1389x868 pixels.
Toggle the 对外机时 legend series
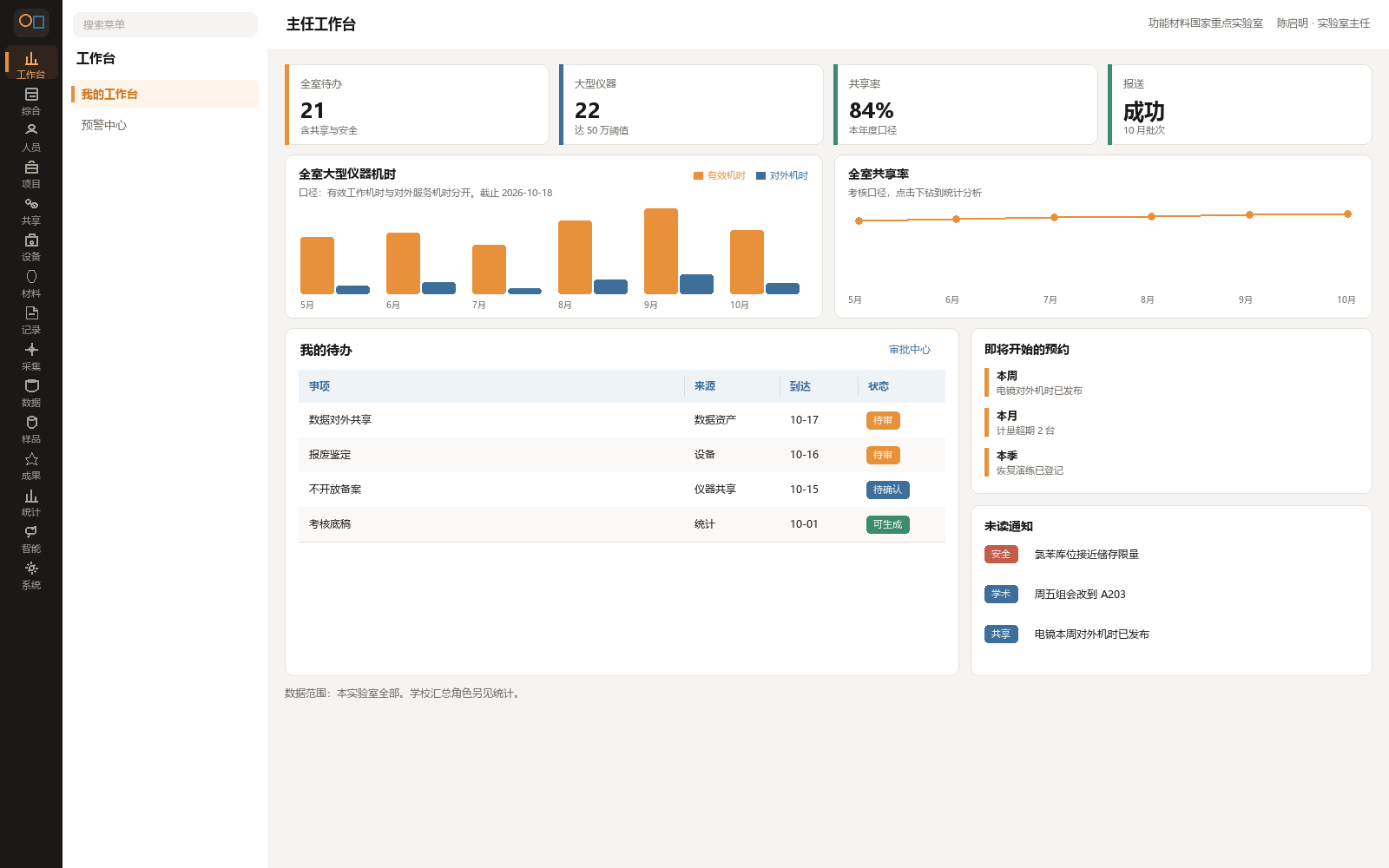(x=782, y=175)
